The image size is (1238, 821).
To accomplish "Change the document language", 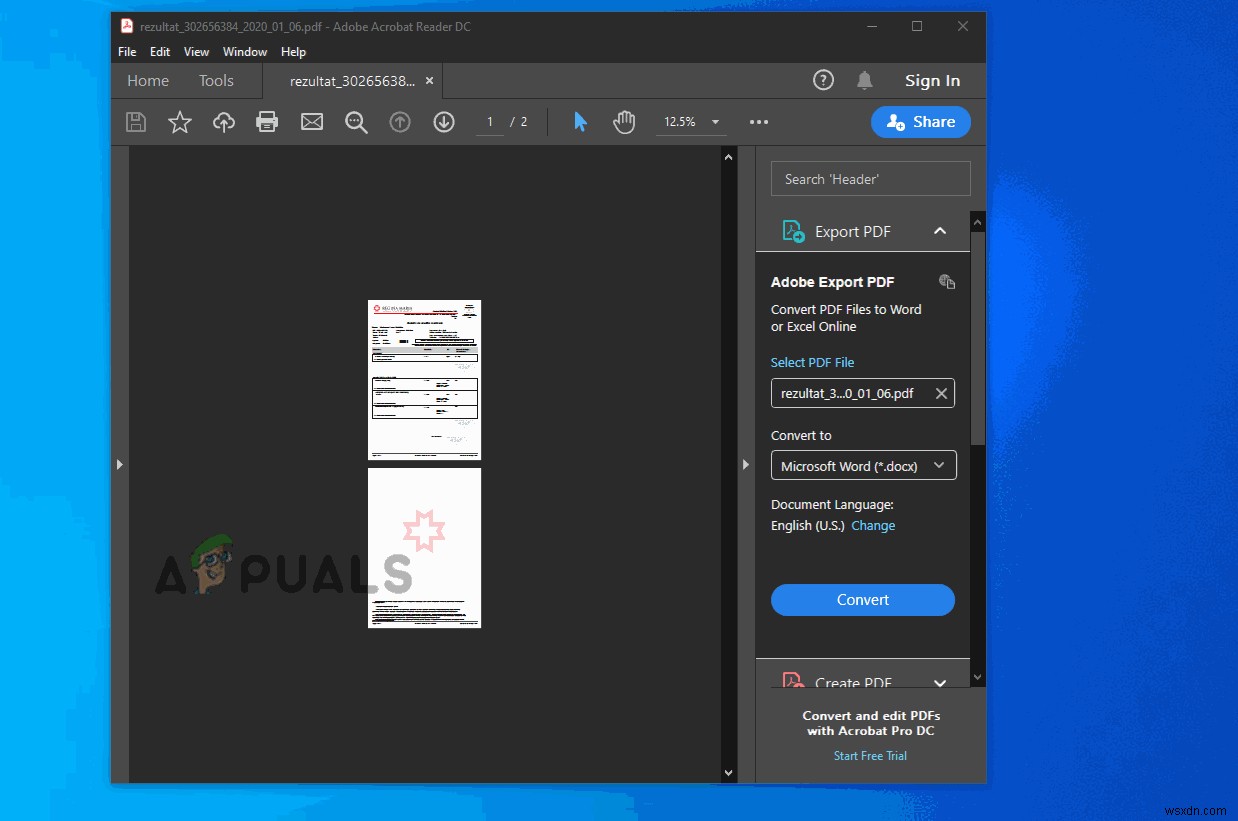I will point(873,525).
